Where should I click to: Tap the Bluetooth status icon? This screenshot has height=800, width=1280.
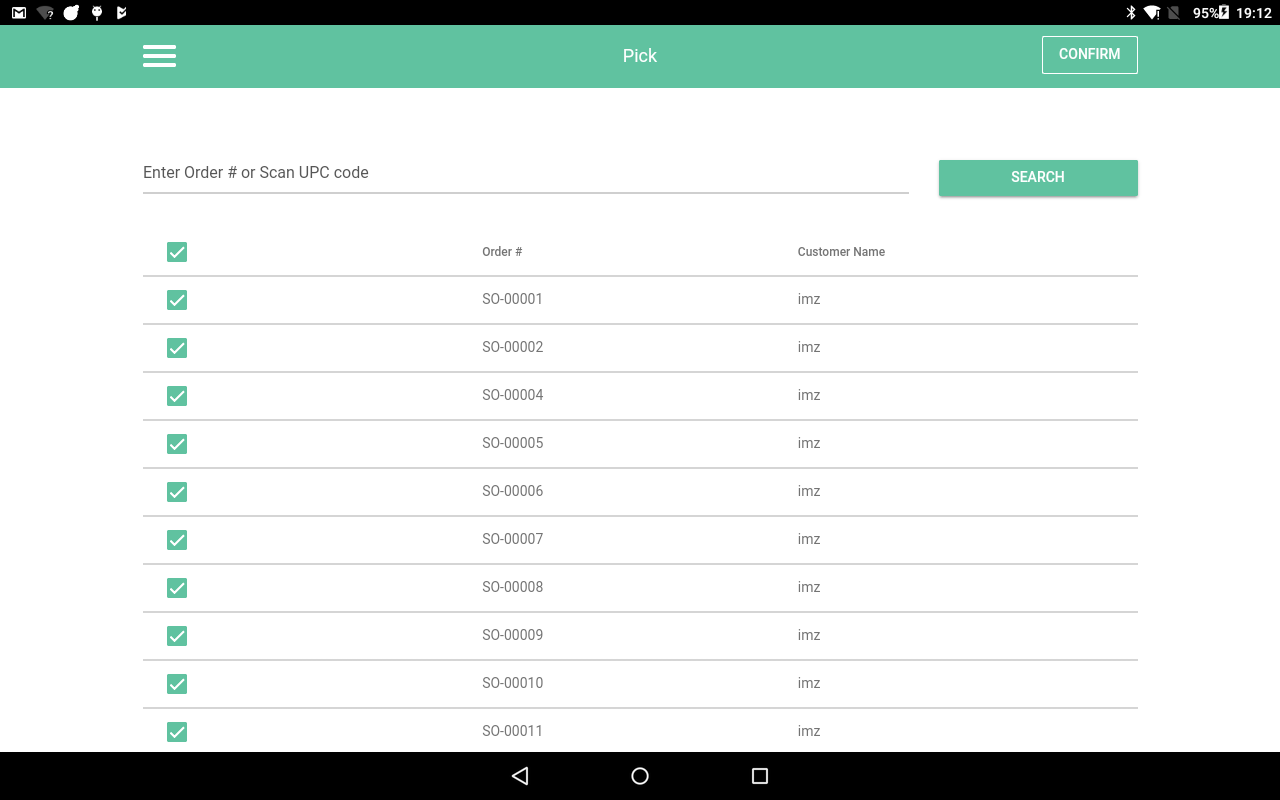click(1131, 13)
